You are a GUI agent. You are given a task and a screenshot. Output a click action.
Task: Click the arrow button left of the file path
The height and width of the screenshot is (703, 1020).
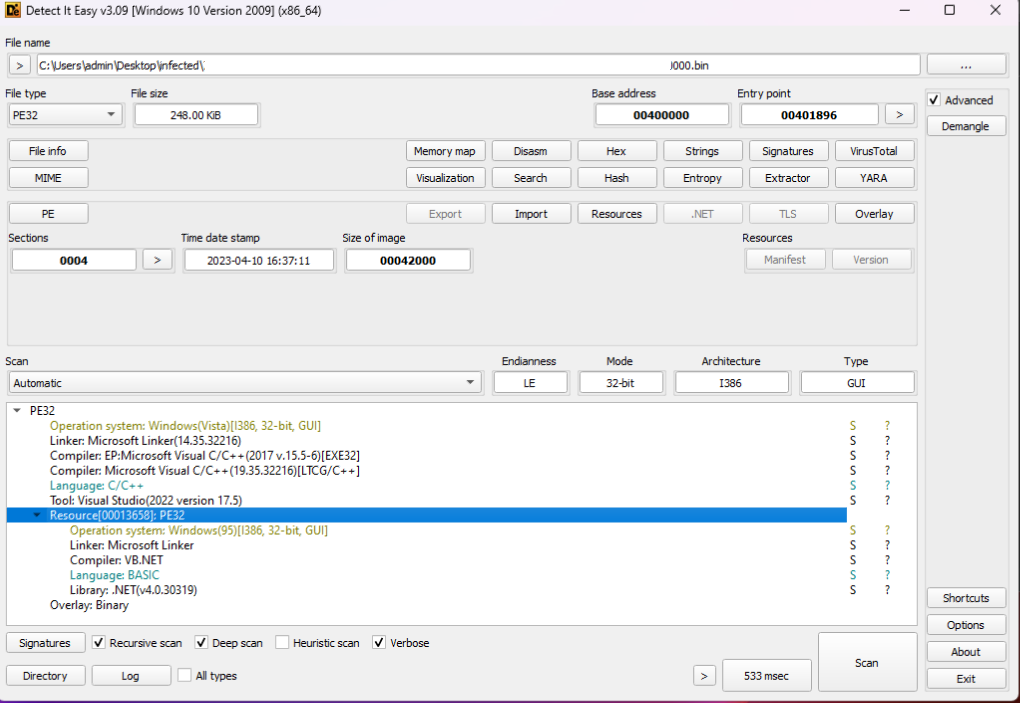(x=20, y=66)
